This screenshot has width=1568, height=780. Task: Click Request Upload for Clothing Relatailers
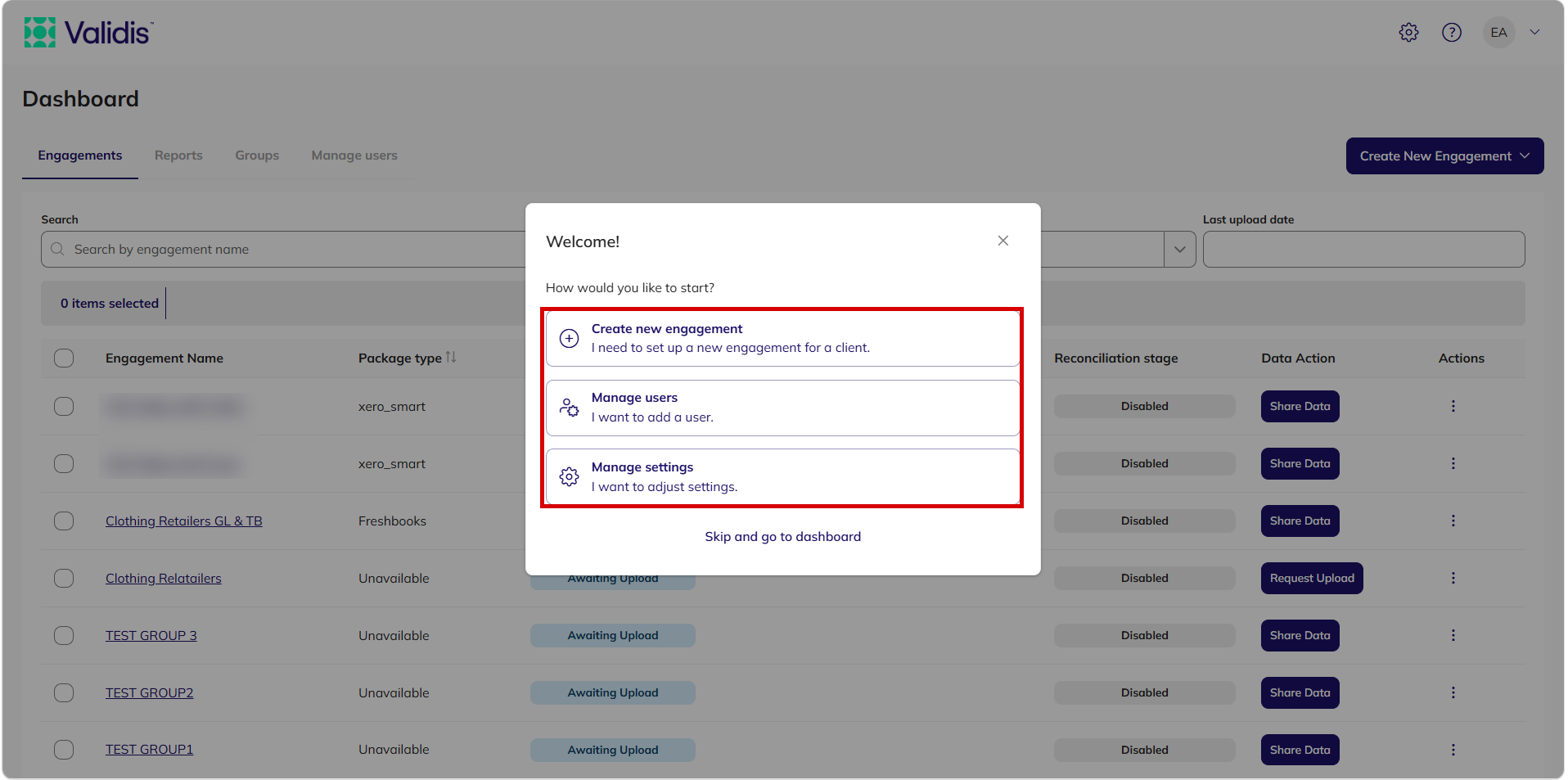point(1312,578)
